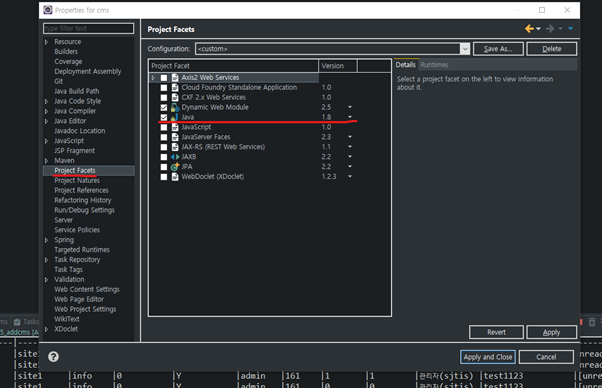This screenshot has width=602, height=388.
Task: Expand the Resource category in sidebar
Action: (x=46, y=42)
